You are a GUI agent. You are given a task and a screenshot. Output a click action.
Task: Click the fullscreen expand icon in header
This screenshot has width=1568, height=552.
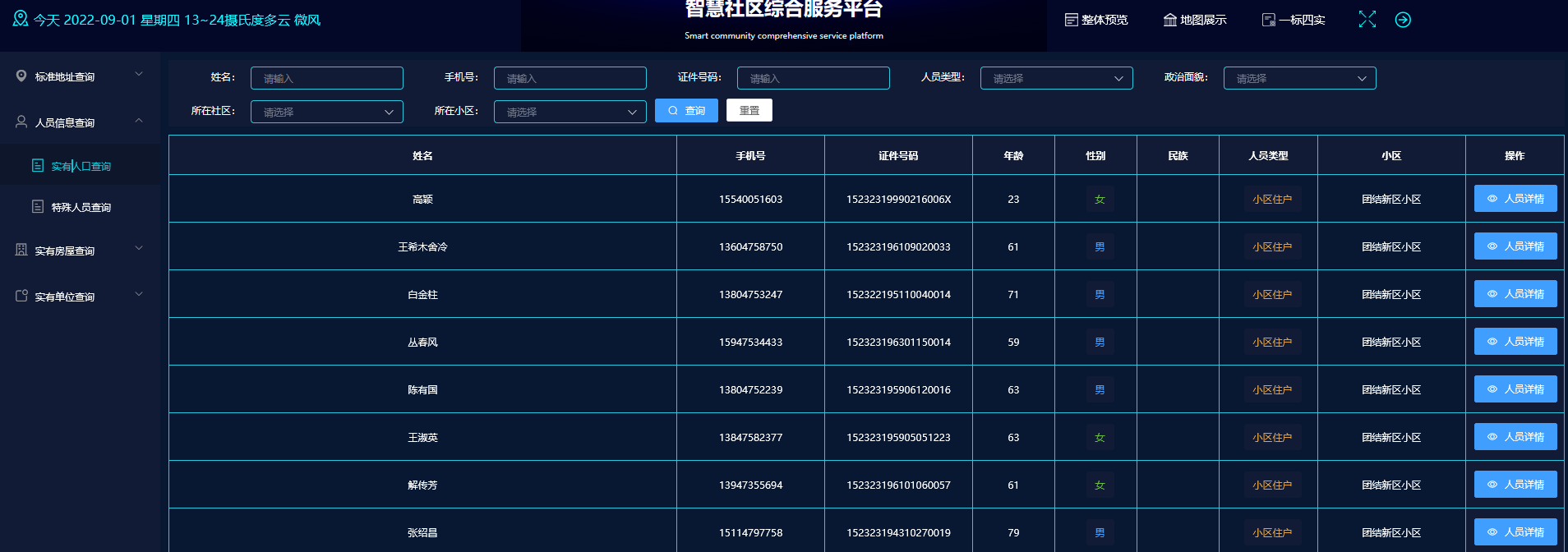1367,20
